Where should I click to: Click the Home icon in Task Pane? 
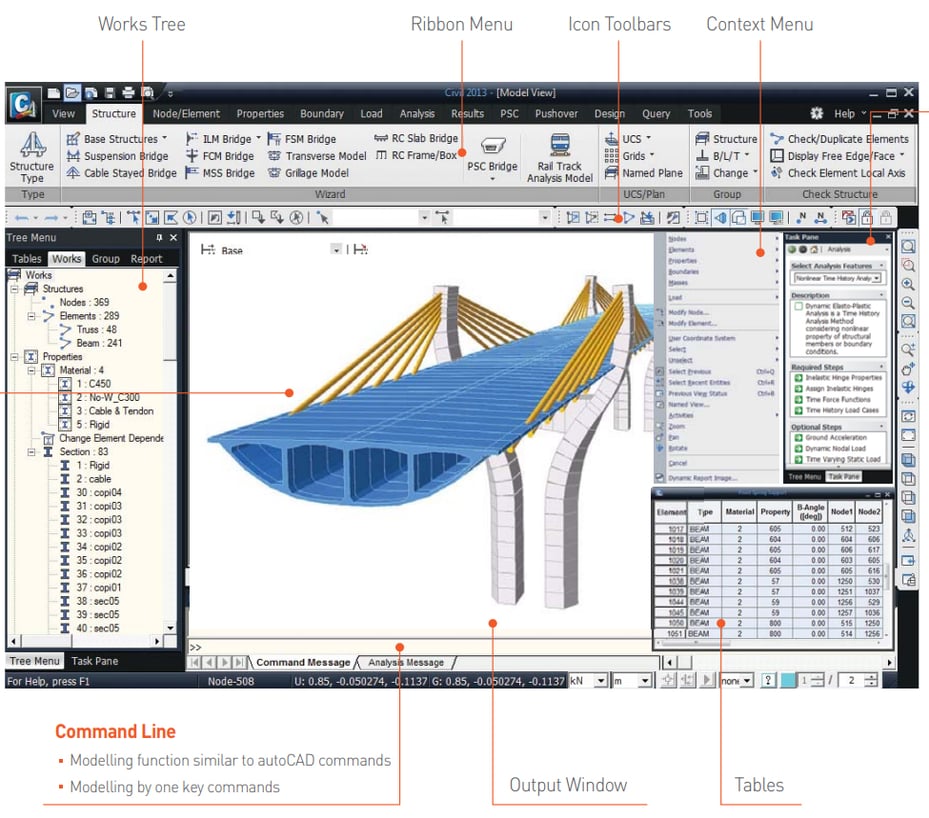[815, 249]
